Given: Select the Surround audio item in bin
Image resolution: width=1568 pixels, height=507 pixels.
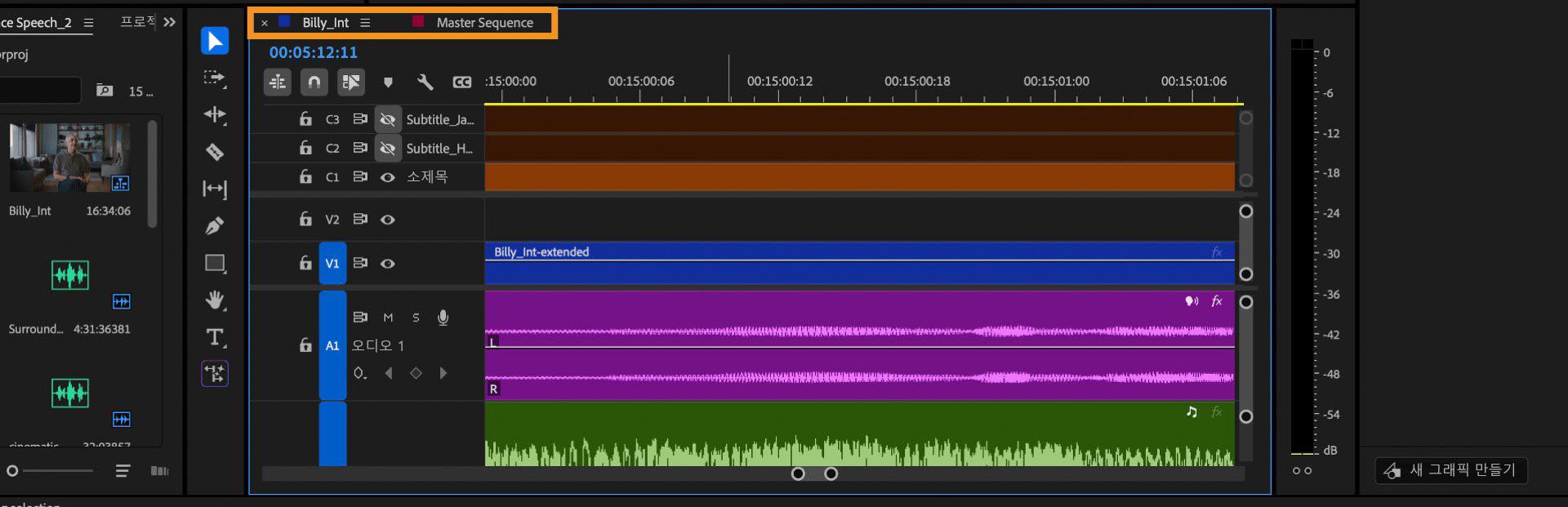Looking at the screenshot, I should (69, 275).
